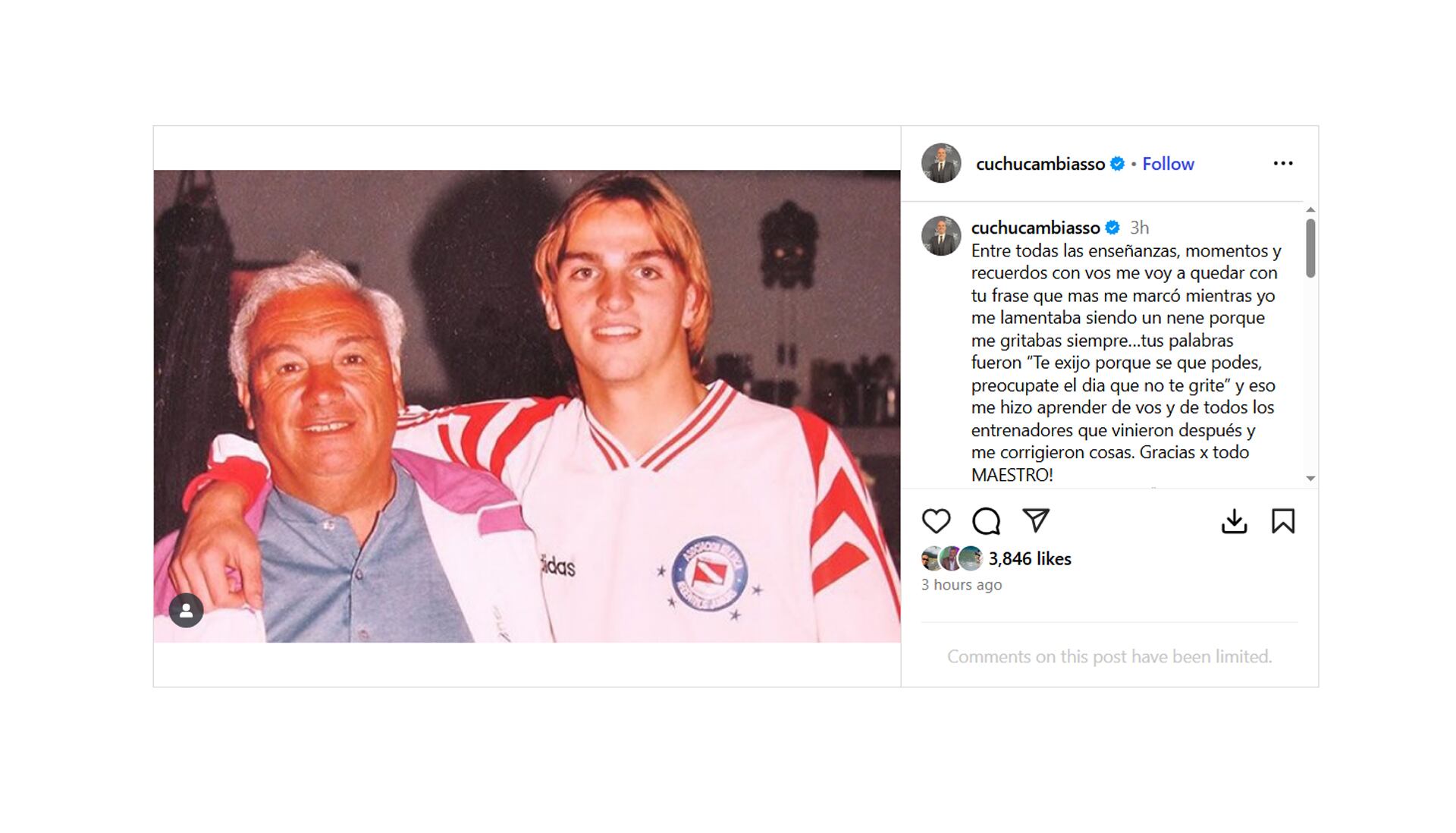Click the verified badge in the caption
The height and width of the screenshot is (833, 1456).
click(x=1112, y=228)
